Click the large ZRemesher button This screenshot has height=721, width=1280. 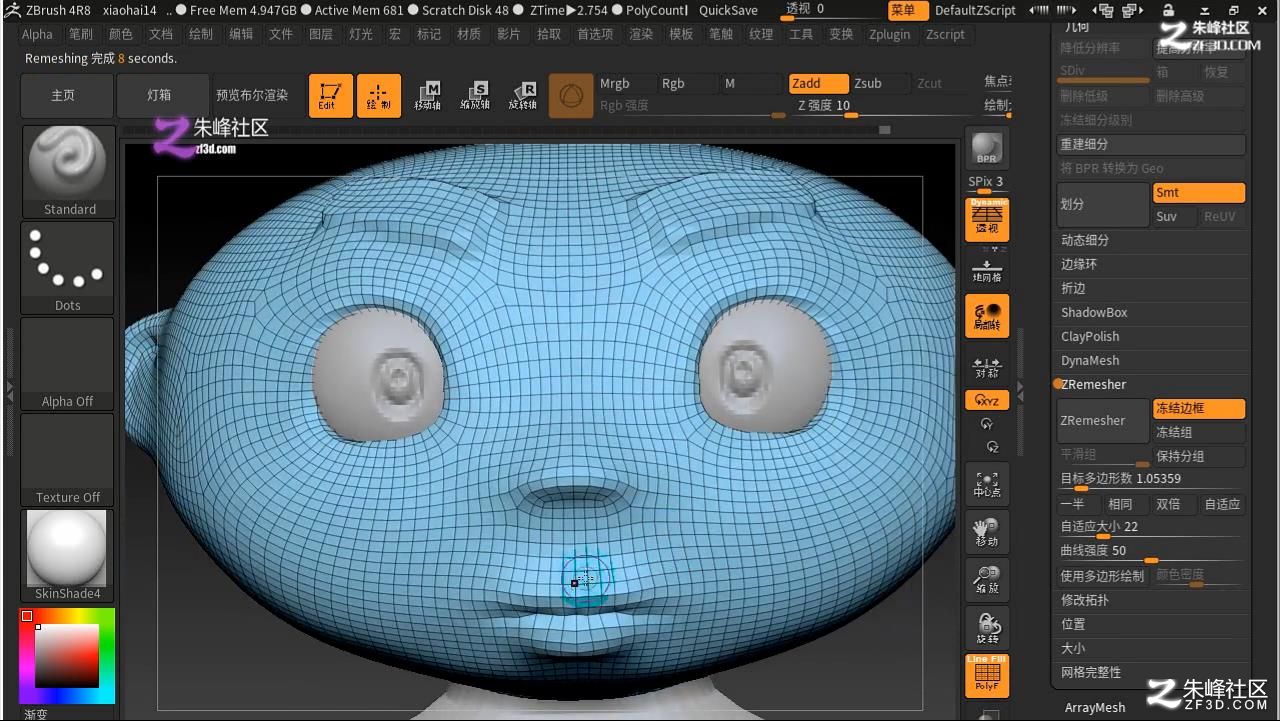tap(1103, 421)
